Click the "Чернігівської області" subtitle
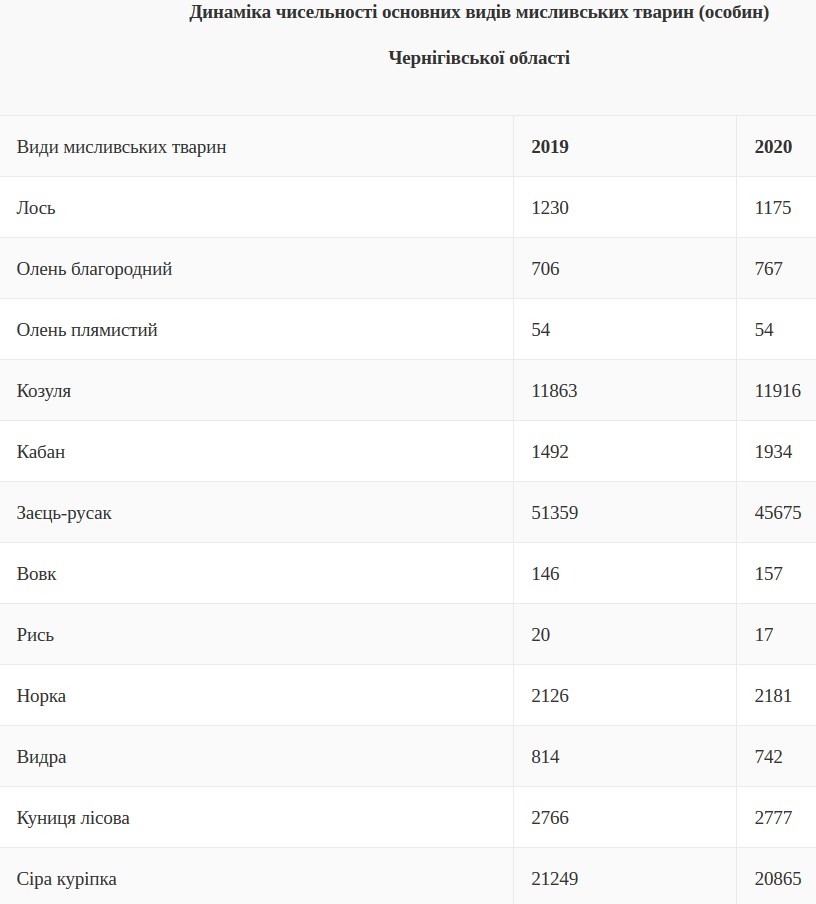Image resolution: width=816 pixels, height=904 pixels. pyautogui.click(x=479, y=58)
